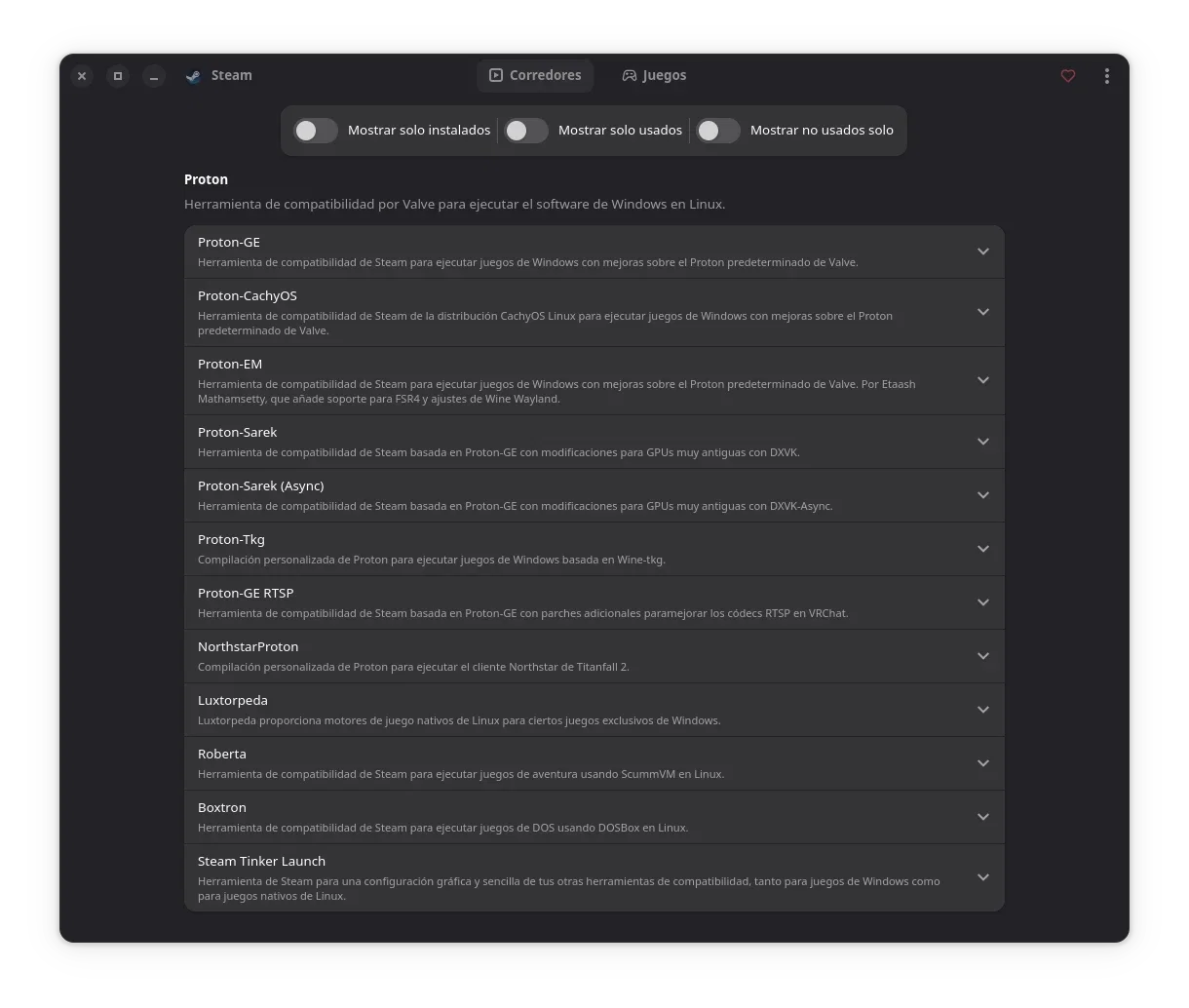Click the Titanfall 2 description under NorthstarProton
1189x1008 pixels.
[413, 667]
